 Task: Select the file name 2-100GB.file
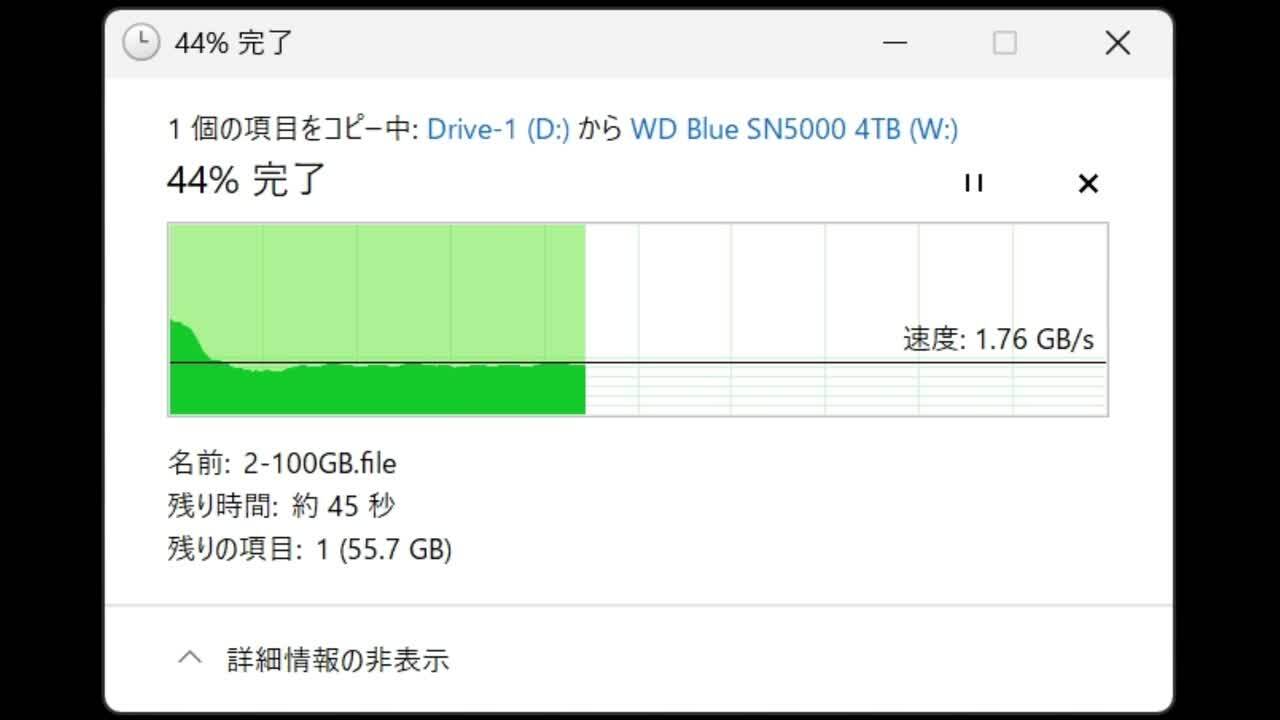pyautogui.click(x=318, y=464)
